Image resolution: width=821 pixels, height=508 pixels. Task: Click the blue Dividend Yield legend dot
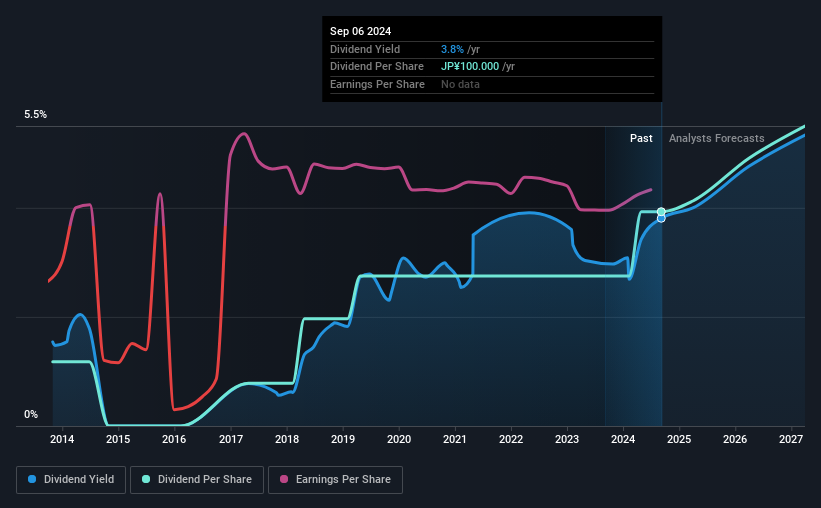pos(32,479)
